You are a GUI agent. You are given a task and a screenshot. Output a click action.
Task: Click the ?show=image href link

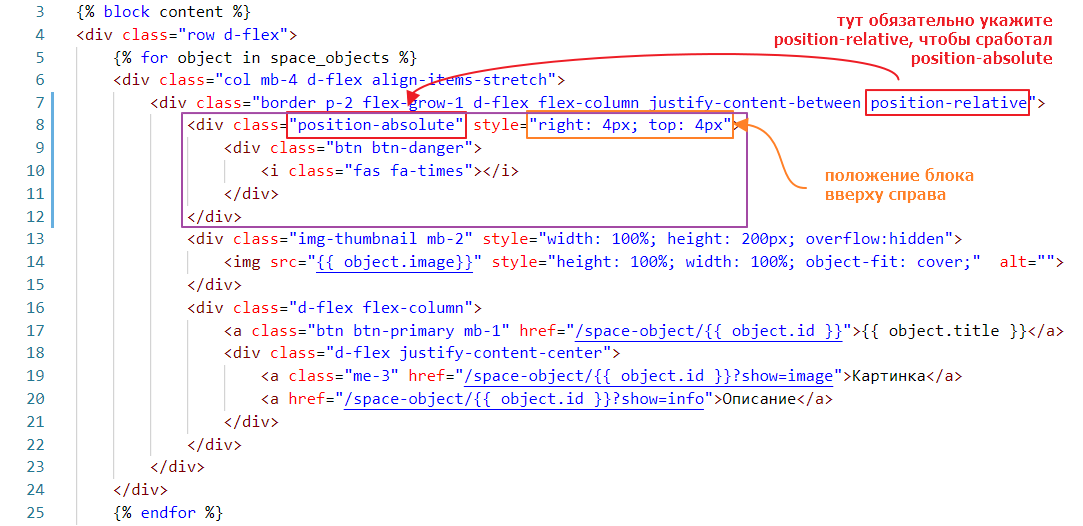point(648,376)
